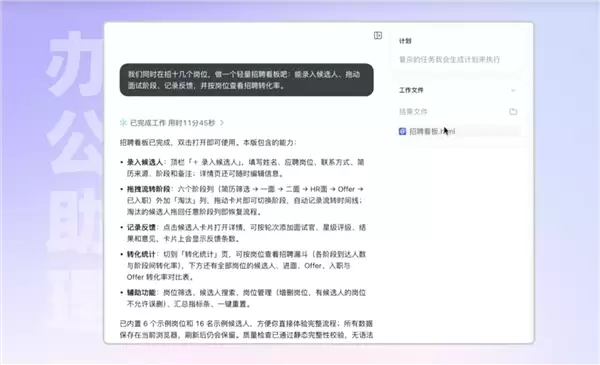
Task: Collapse the 工作文件 section chevron
Action: click(513, 90)
